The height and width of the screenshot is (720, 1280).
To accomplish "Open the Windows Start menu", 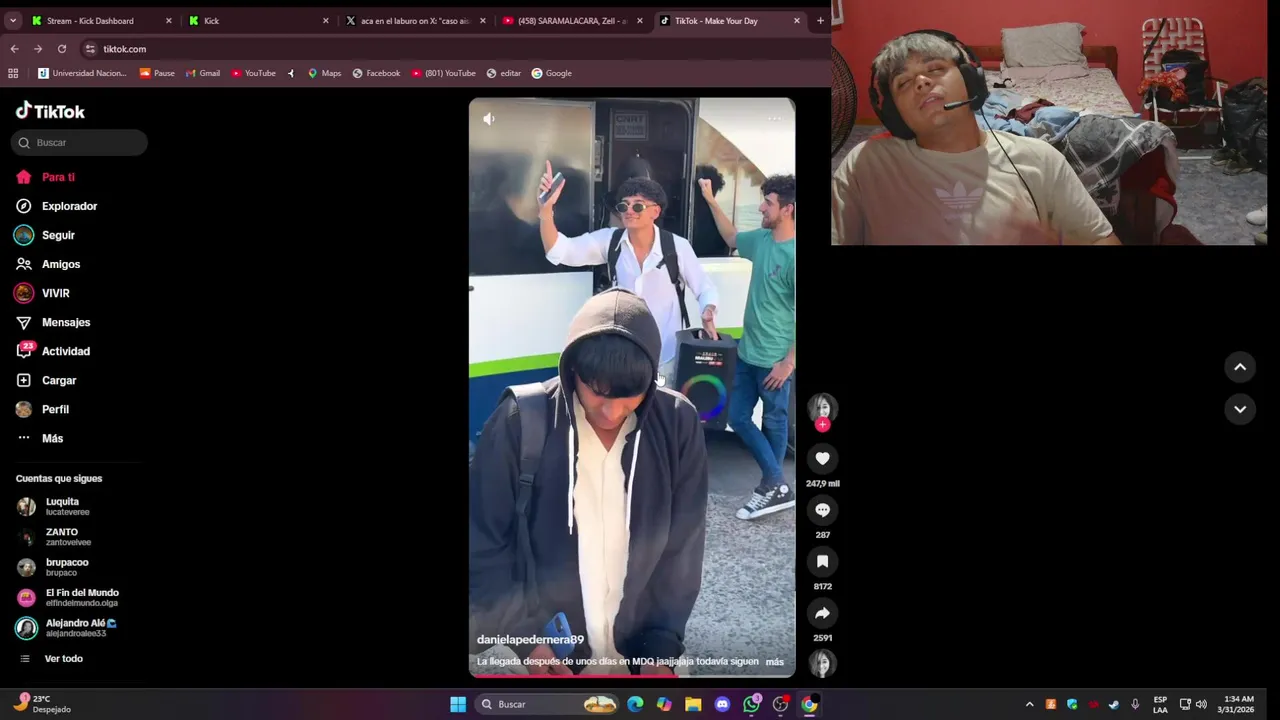I will pos(457,704).
